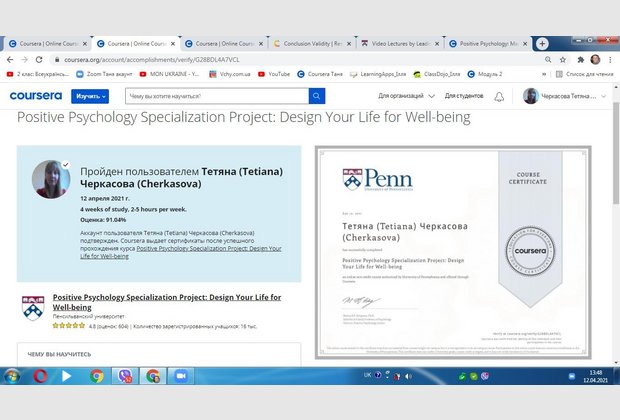Expand the Для организаций menu
620x420 pixels.
(404, 96)
